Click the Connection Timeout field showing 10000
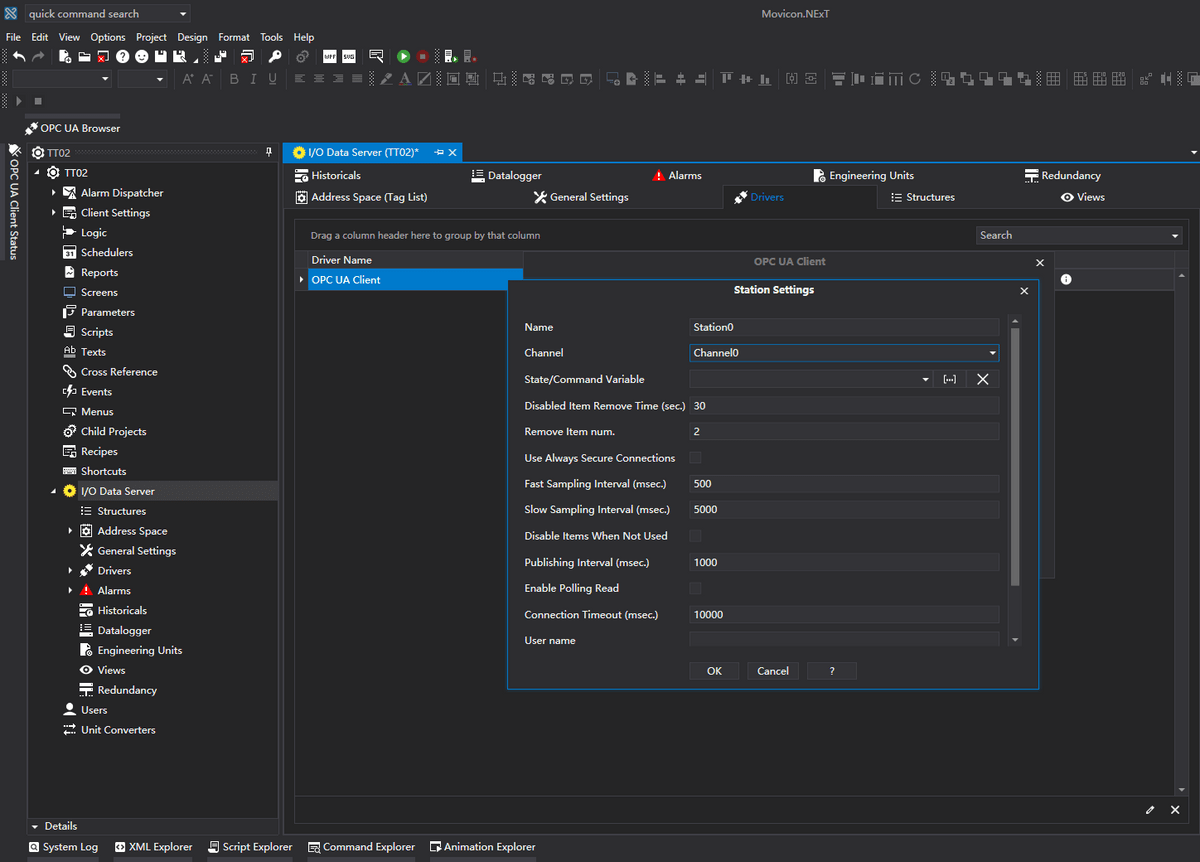This screenshot has width=1200, height=862. (x=844, y=615)
